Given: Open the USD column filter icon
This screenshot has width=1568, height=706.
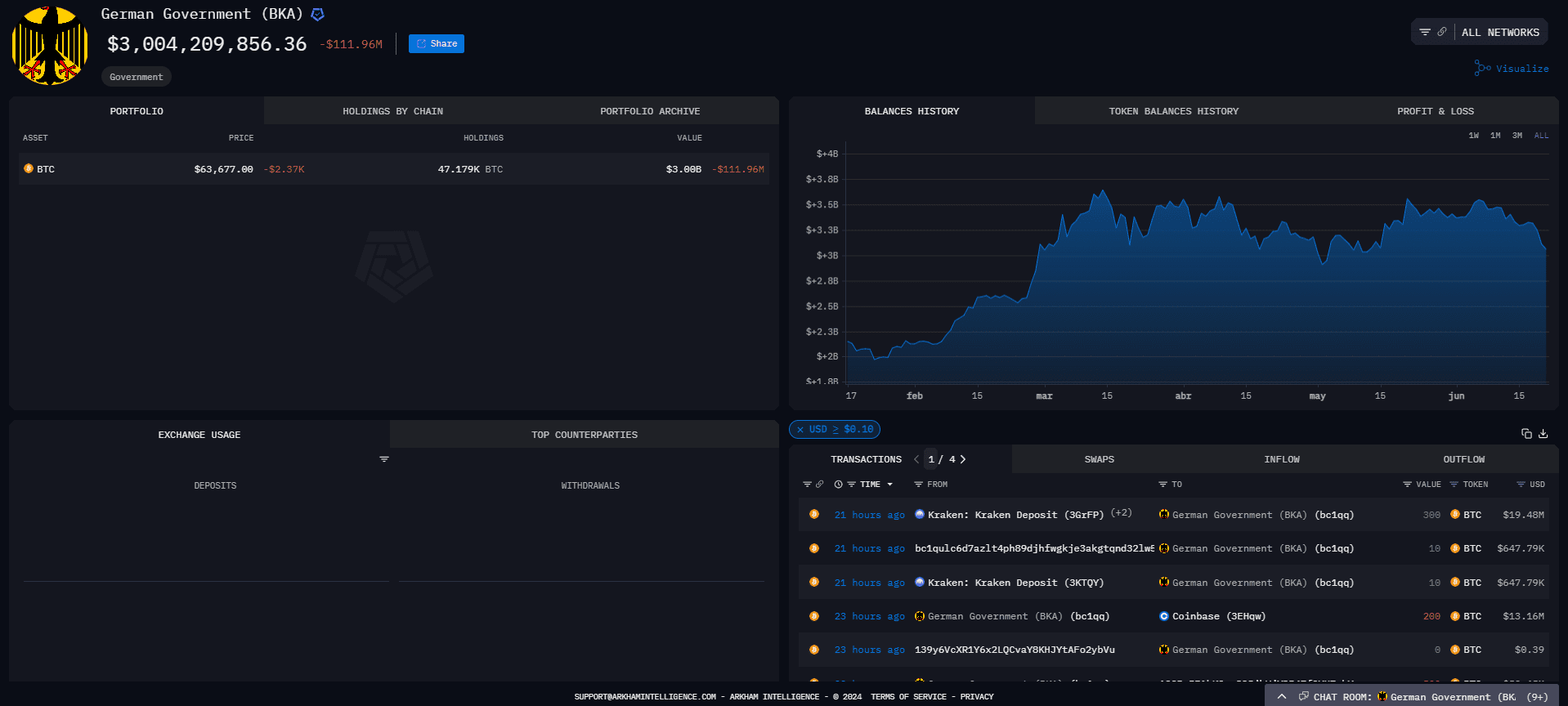Looking at the screenshot, I should pos(1521,484).
